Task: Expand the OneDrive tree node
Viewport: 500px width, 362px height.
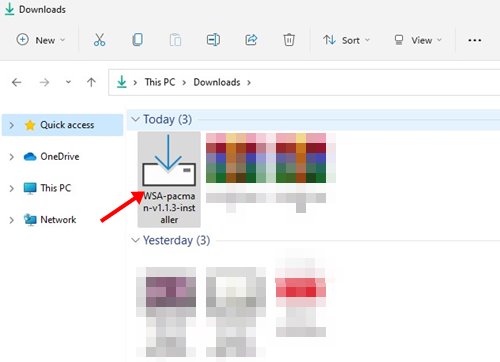Action: coord(11,157)
